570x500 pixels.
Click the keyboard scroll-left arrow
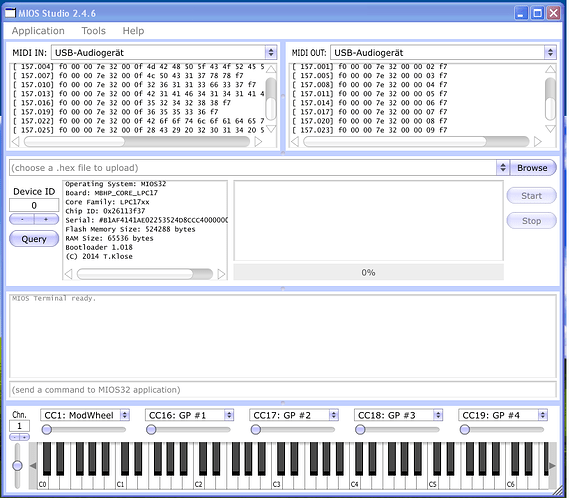(x=33, y=466)
